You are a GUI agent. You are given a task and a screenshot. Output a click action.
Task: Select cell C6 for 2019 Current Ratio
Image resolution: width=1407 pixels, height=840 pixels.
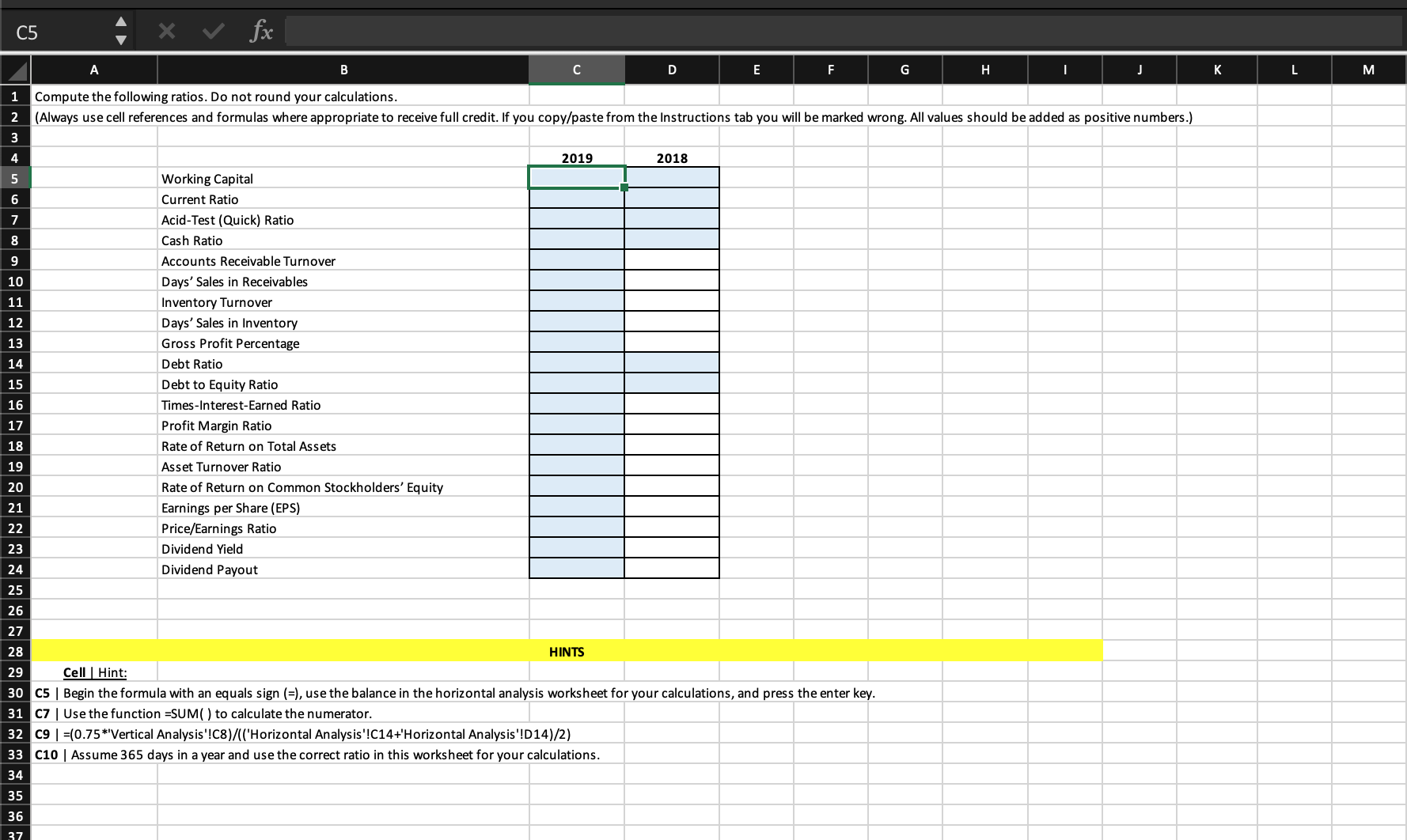[577, 199]
